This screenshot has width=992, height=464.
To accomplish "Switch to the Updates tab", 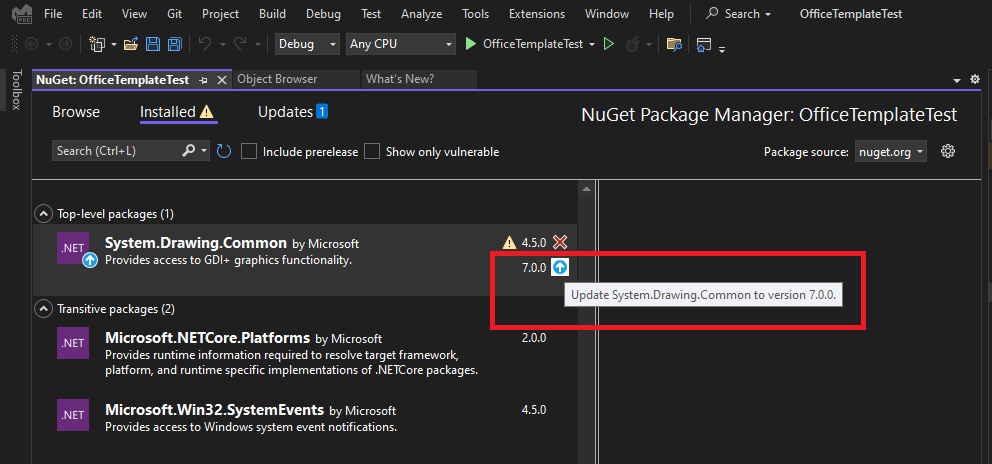I will tap(293, 112).
